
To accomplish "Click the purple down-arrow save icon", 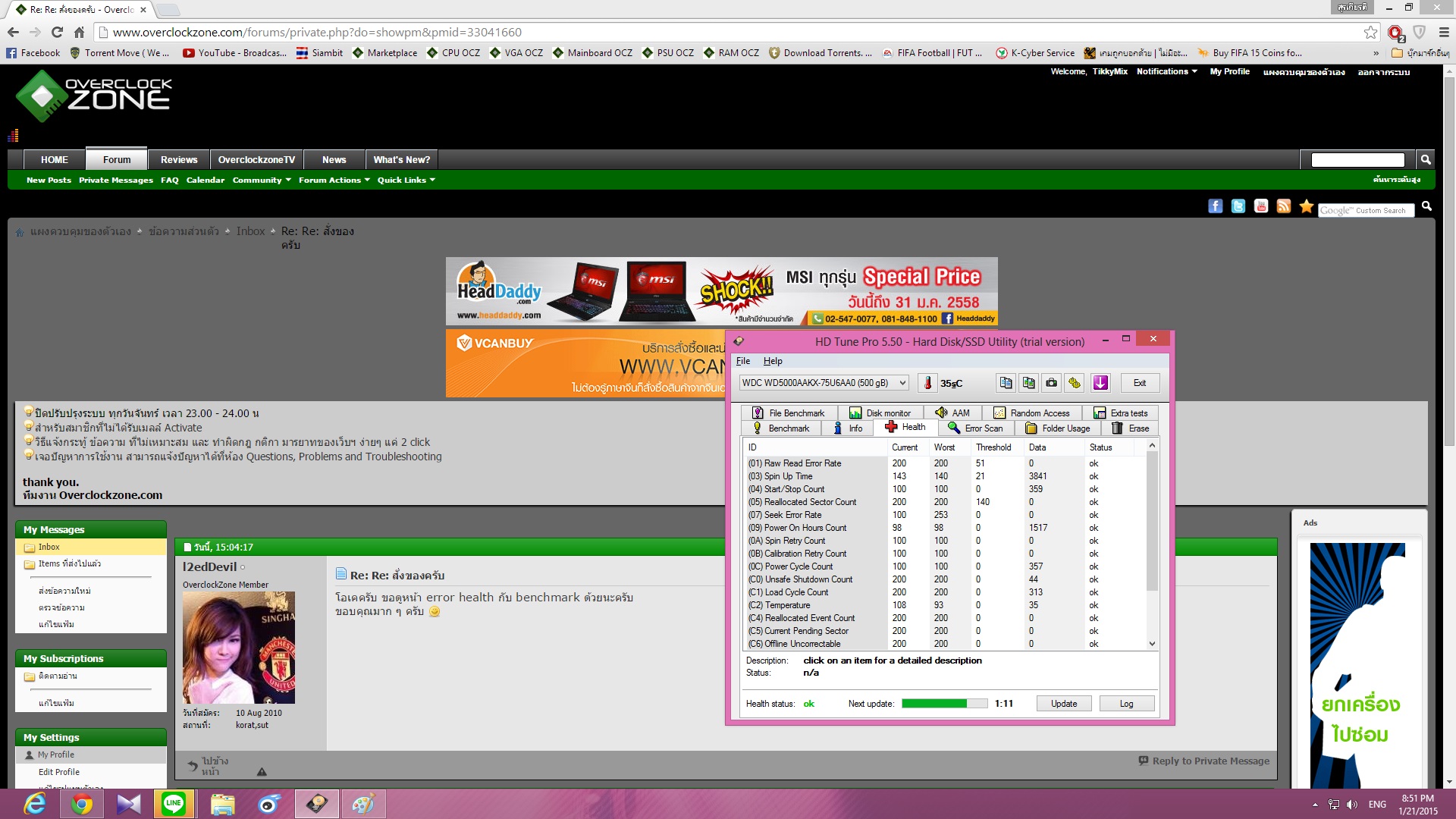I will [1100, 383].
